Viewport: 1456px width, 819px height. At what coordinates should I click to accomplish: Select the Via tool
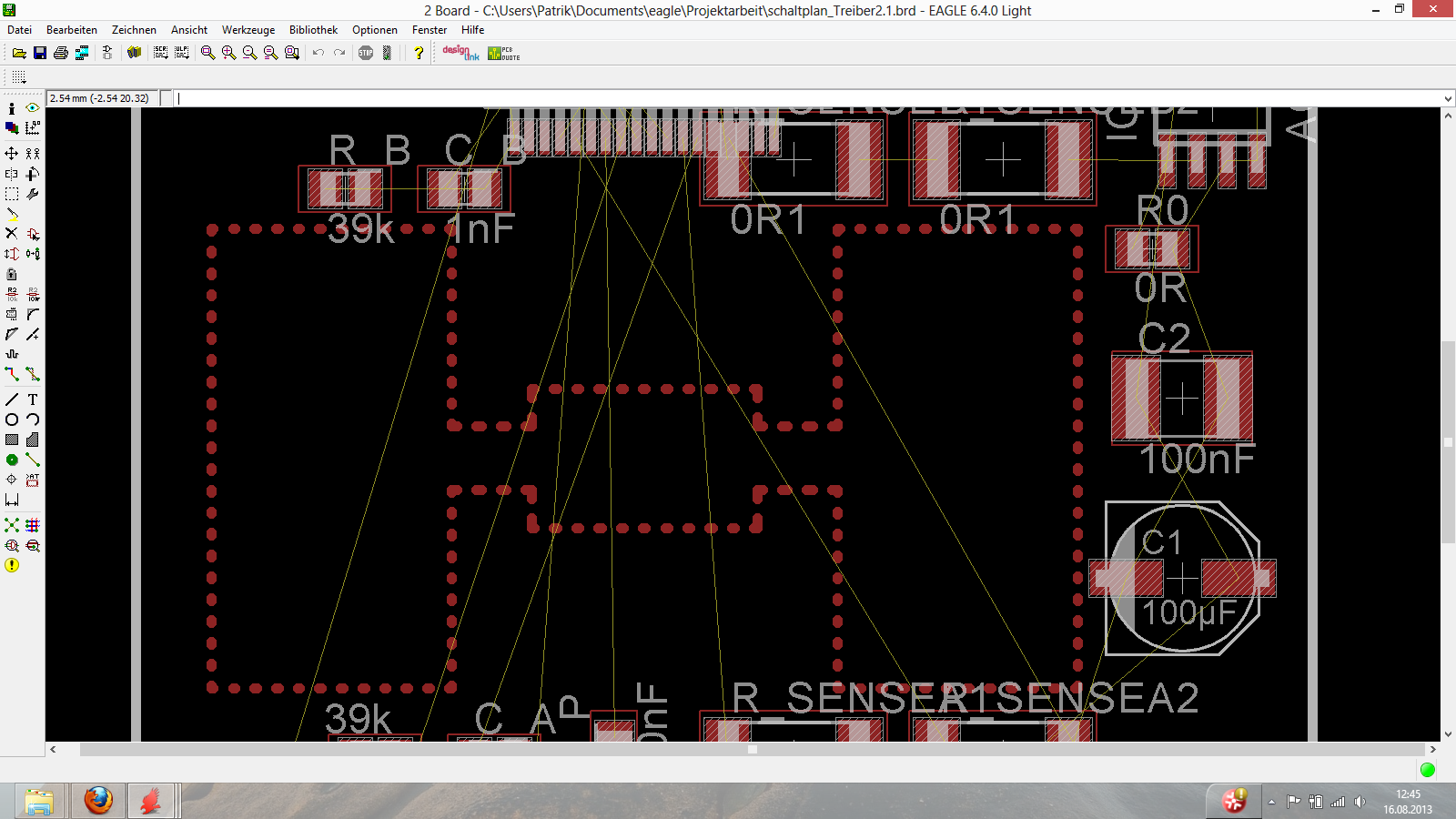click(12, 460)
